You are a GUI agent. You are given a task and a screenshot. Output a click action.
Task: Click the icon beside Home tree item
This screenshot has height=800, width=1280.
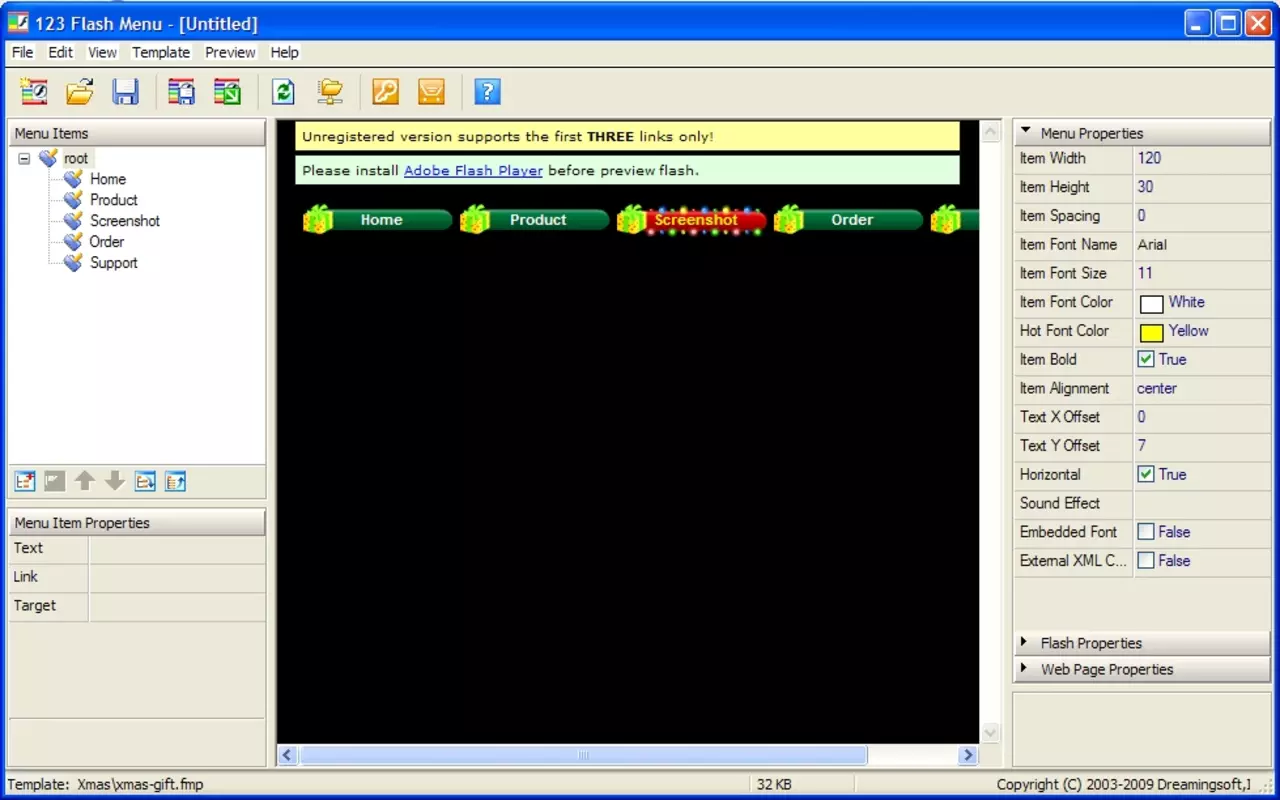point(73,179)
